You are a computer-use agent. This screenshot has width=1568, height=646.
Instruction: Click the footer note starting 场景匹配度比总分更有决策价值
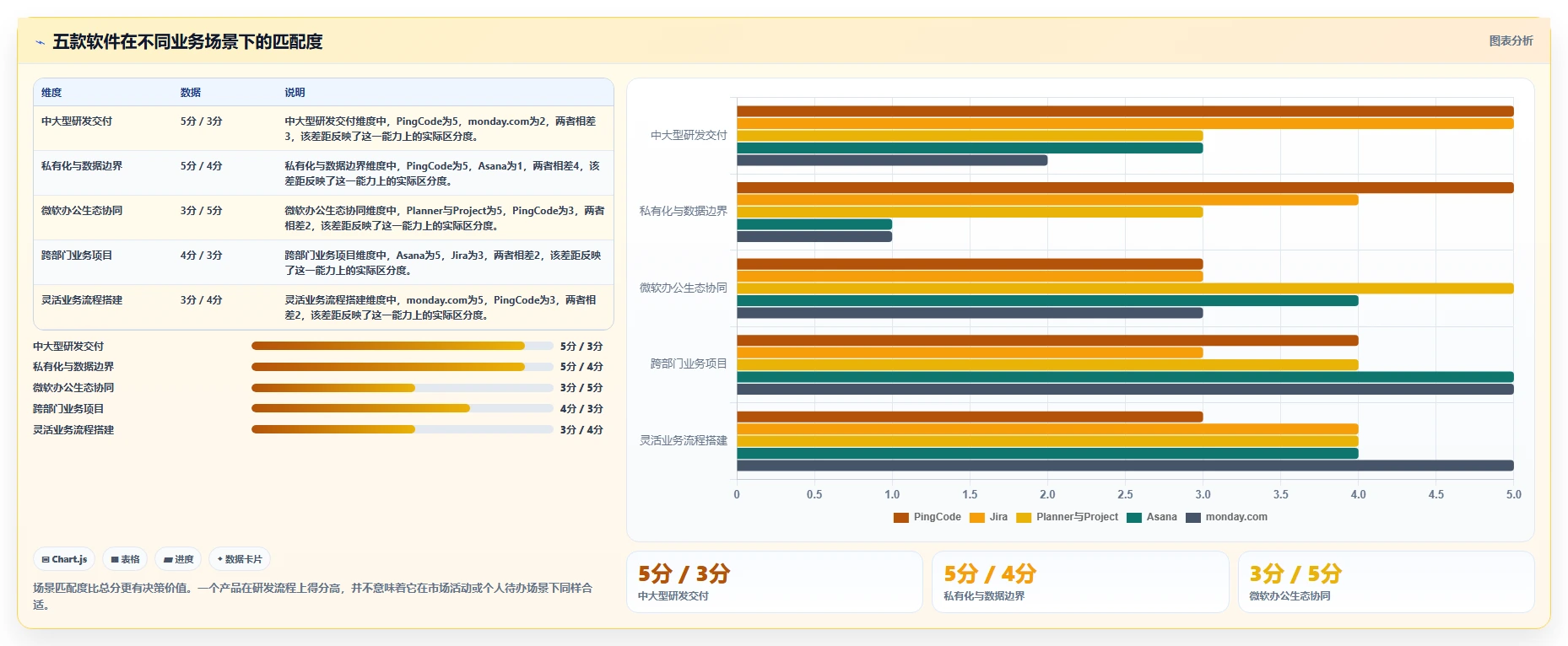tap(313, 596)
